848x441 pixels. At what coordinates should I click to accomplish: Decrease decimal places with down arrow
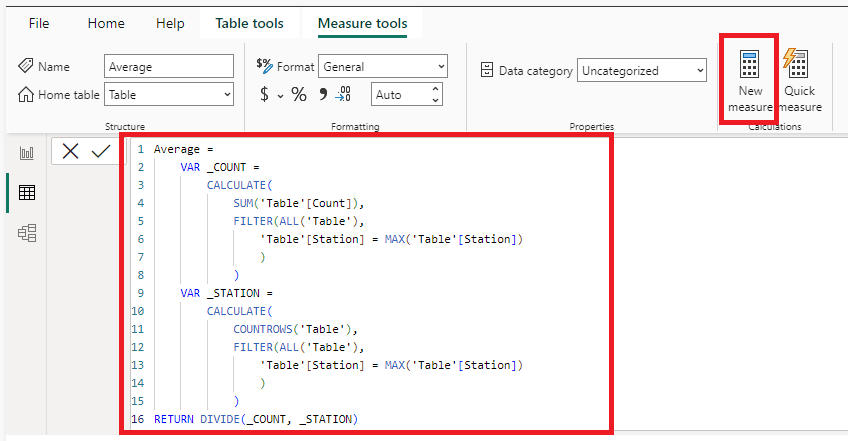[x=435, y=100]
